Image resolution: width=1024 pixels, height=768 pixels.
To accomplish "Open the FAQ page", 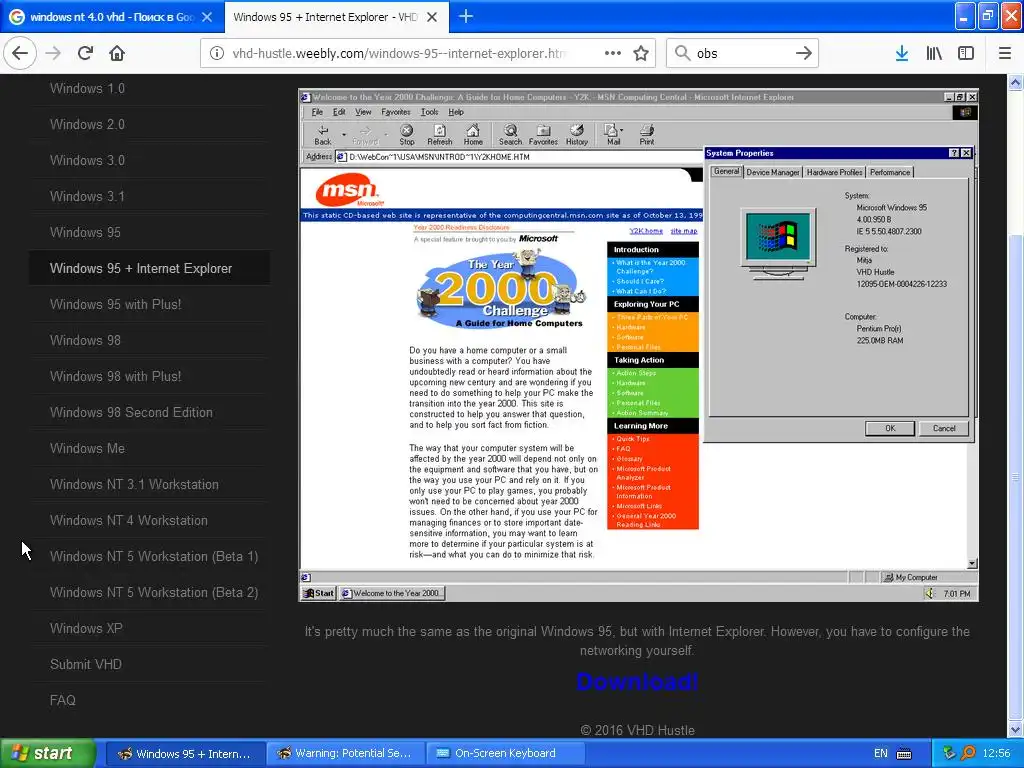I will [63, 699].
